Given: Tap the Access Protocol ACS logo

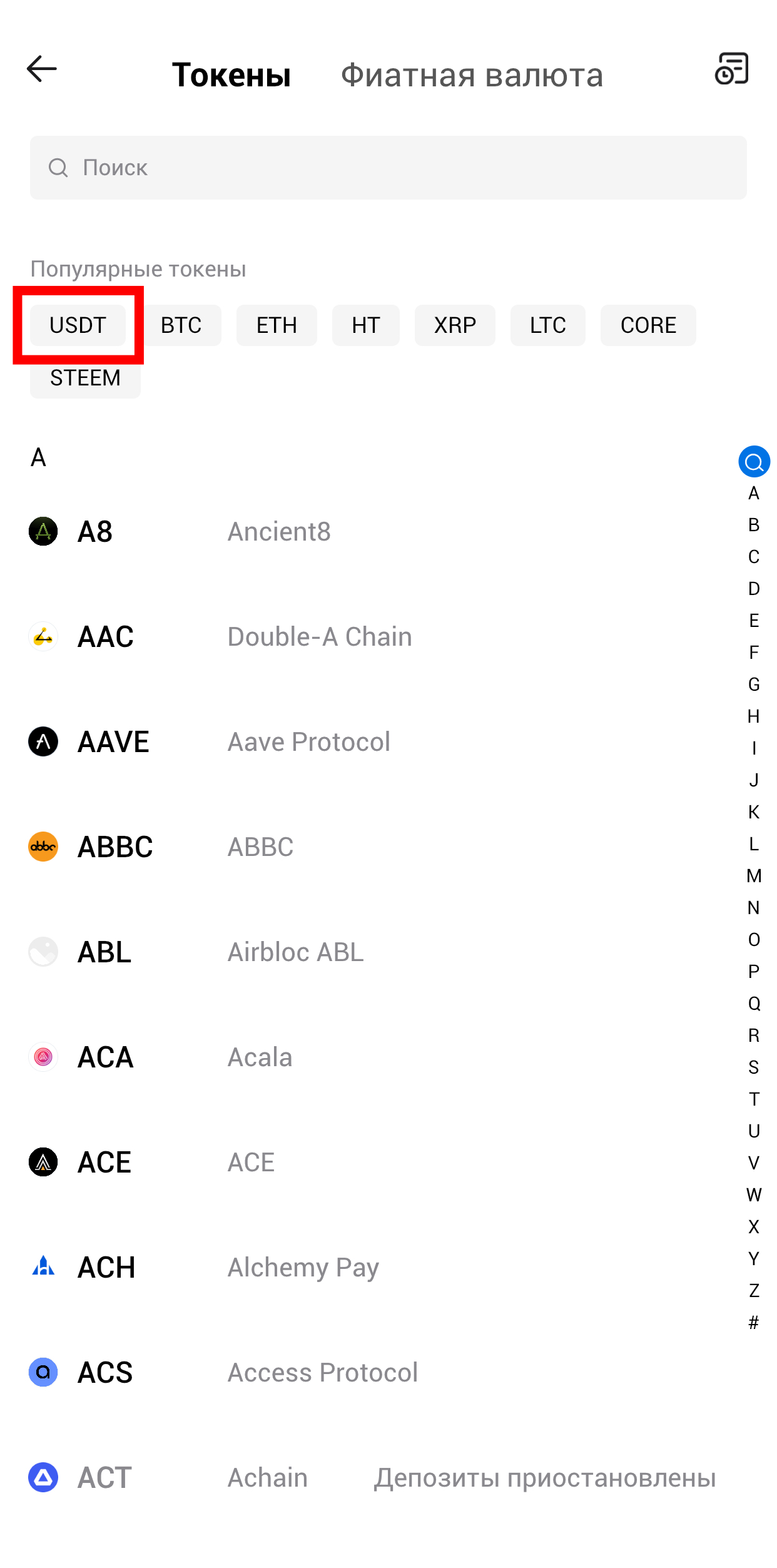Looking at the screenshot, I should click(43, 1372).
